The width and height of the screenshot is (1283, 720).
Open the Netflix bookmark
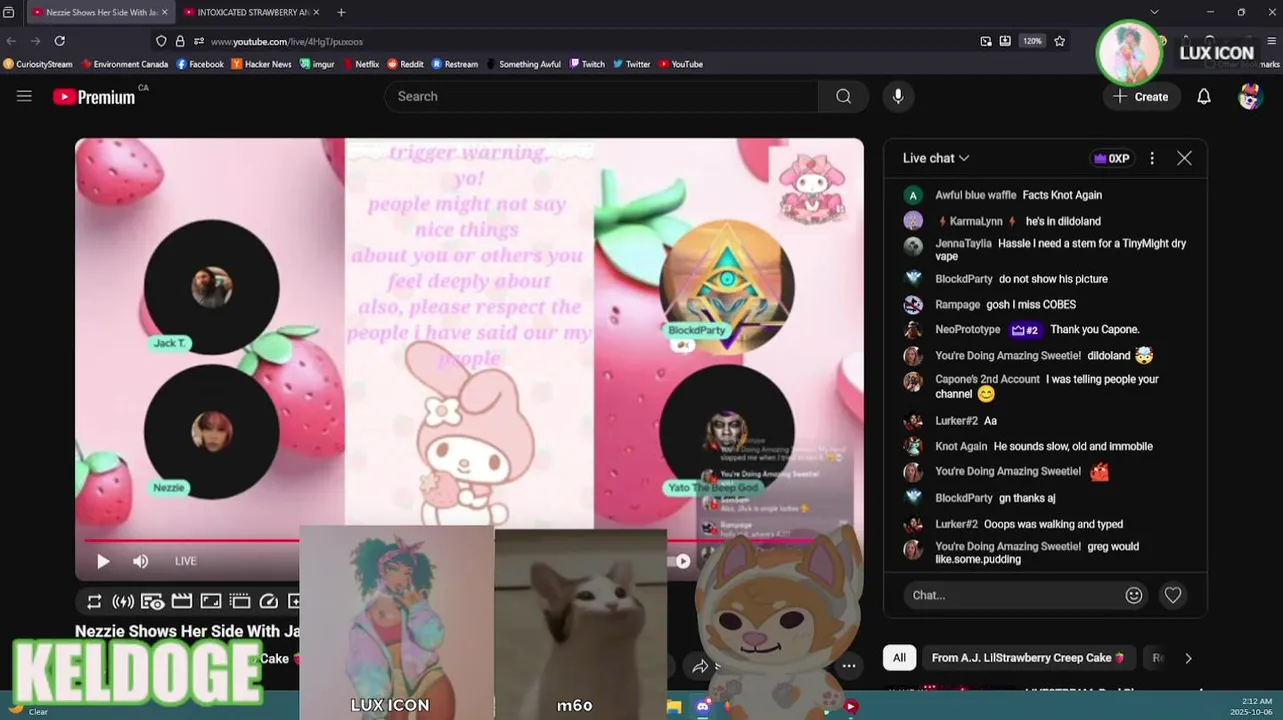(x=361, y=64)
